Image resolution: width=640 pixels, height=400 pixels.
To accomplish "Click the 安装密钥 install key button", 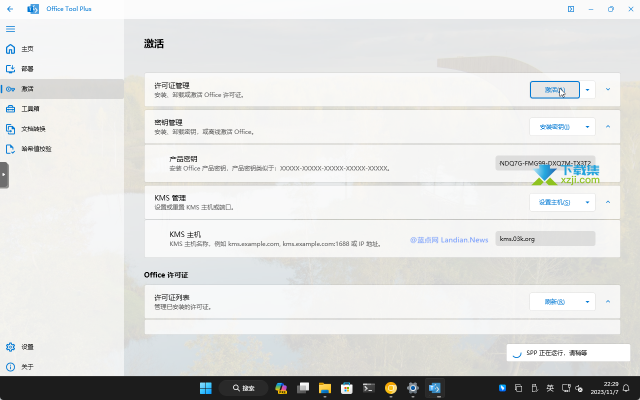I will point(554,127).
